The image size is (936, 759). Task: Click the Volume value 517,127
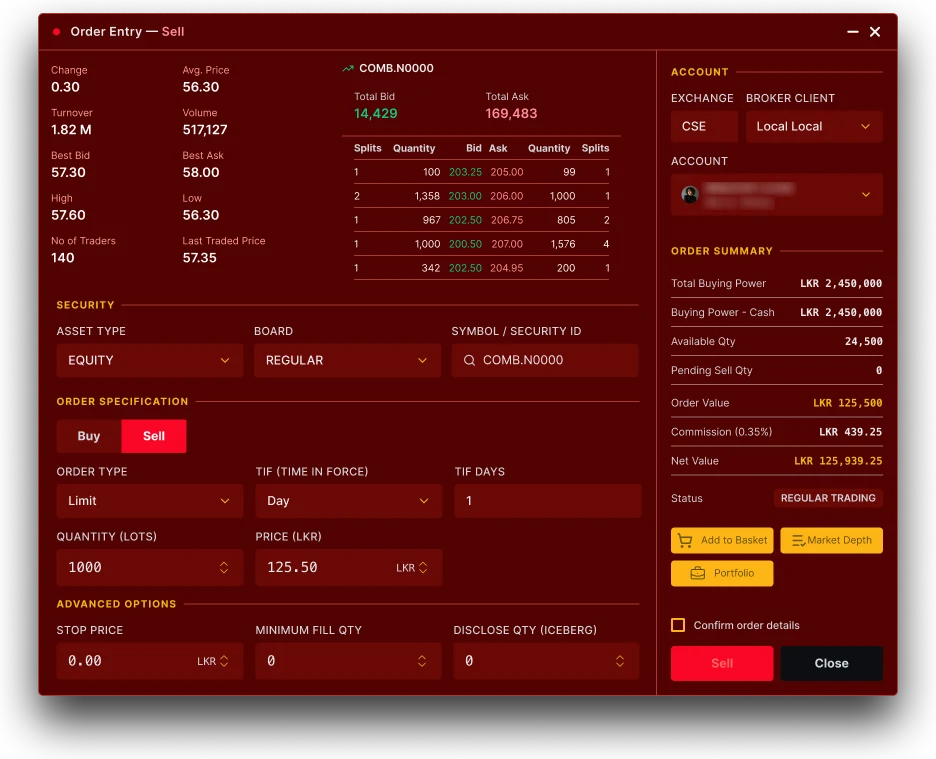205,130
